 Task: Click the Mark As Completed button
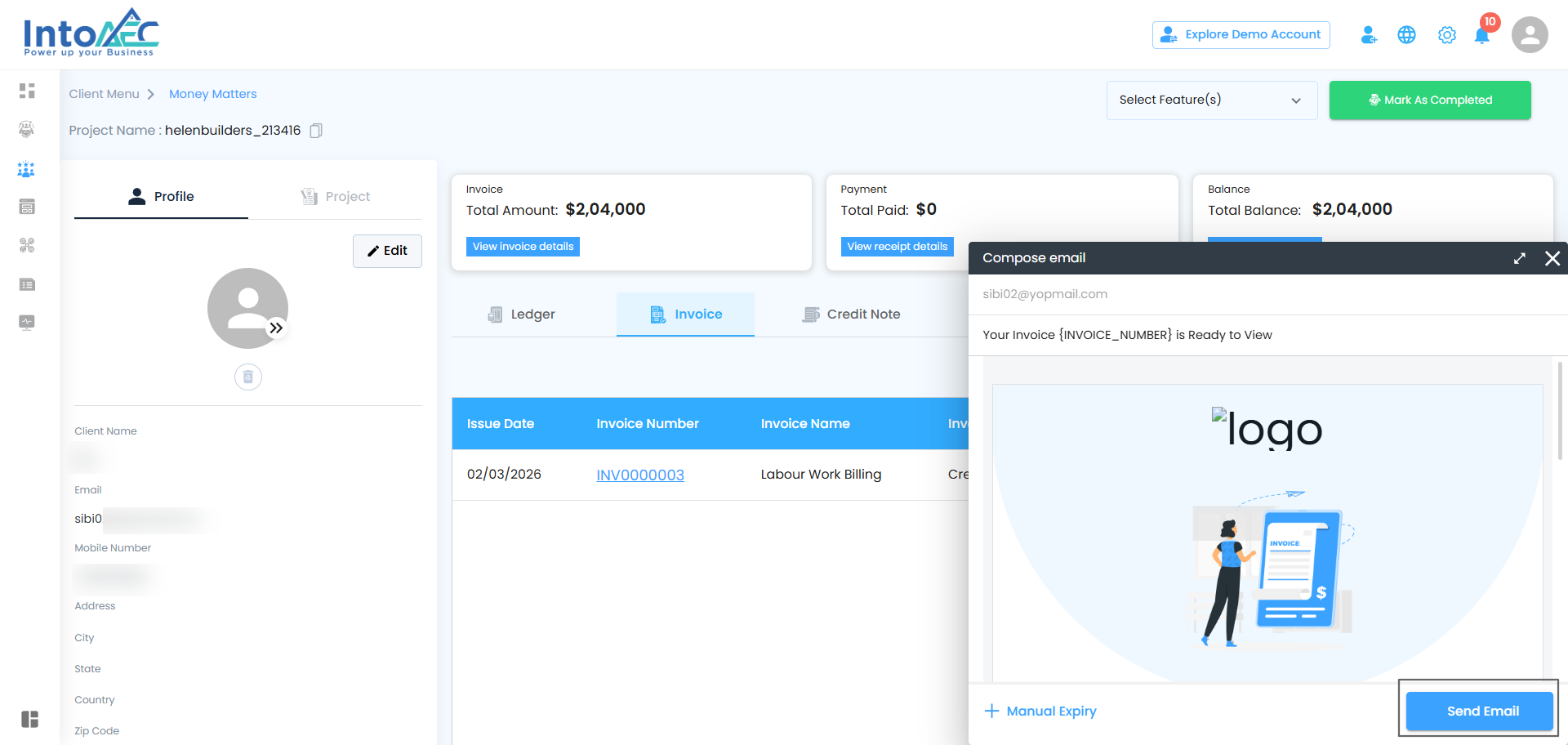(1430, 100)
